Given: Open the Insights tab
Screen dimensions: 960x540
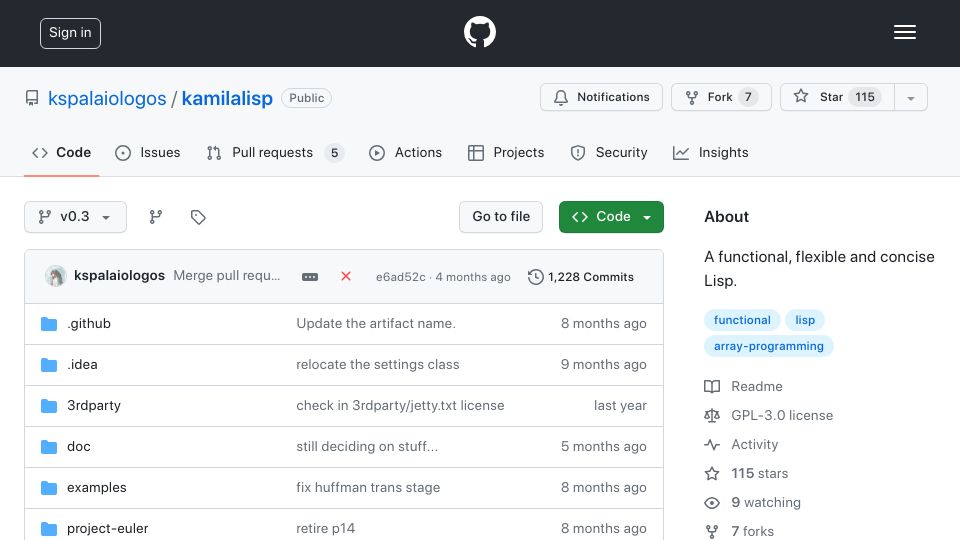Looking at the screenshot, I should pyautogui.click(x=710, y=152).
